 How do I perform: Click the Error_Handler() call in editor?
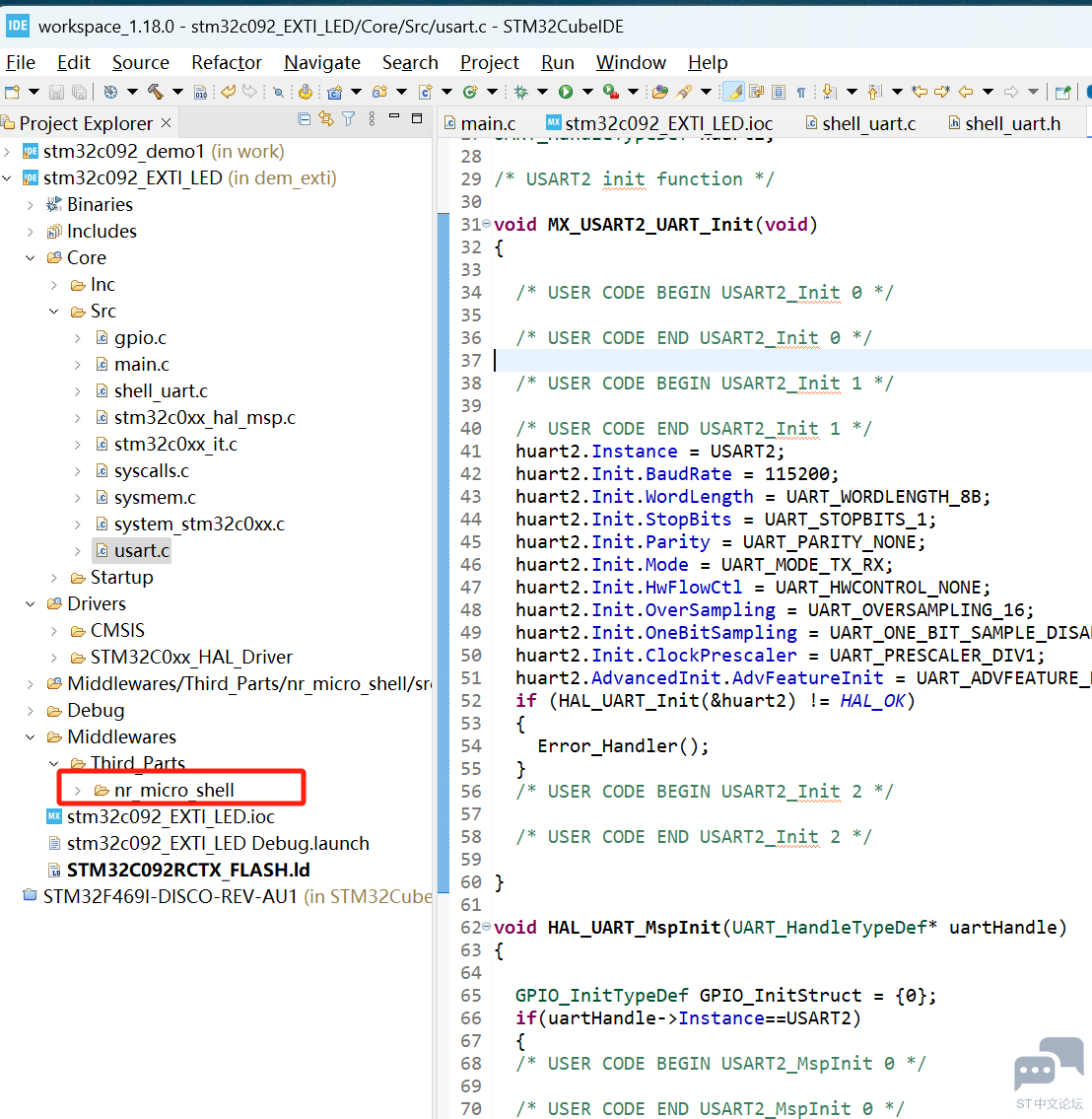pyautogui.click(x=624, y=745)
